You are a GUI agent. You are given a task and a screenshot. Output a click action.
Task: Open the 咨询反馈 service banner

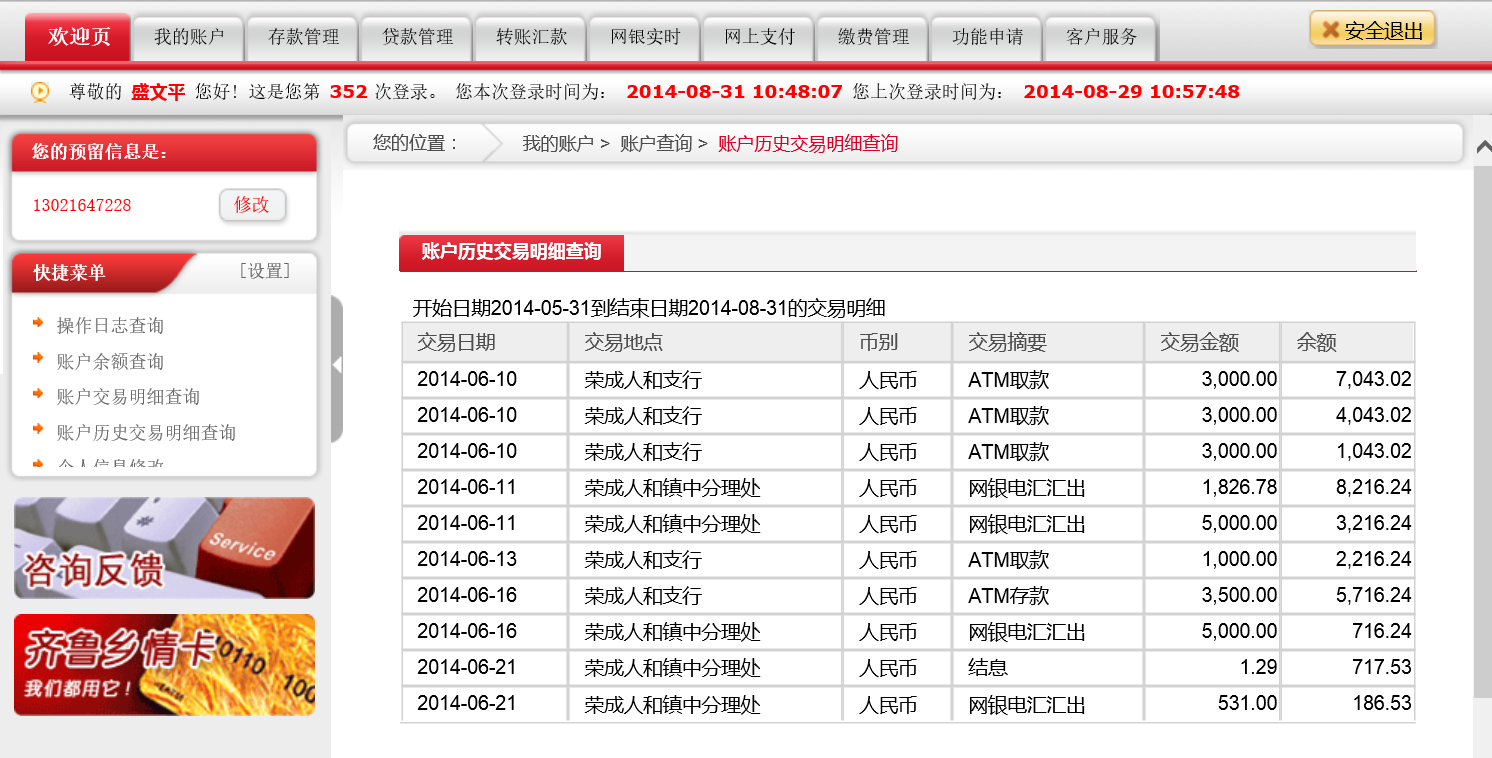pos(164,548)
